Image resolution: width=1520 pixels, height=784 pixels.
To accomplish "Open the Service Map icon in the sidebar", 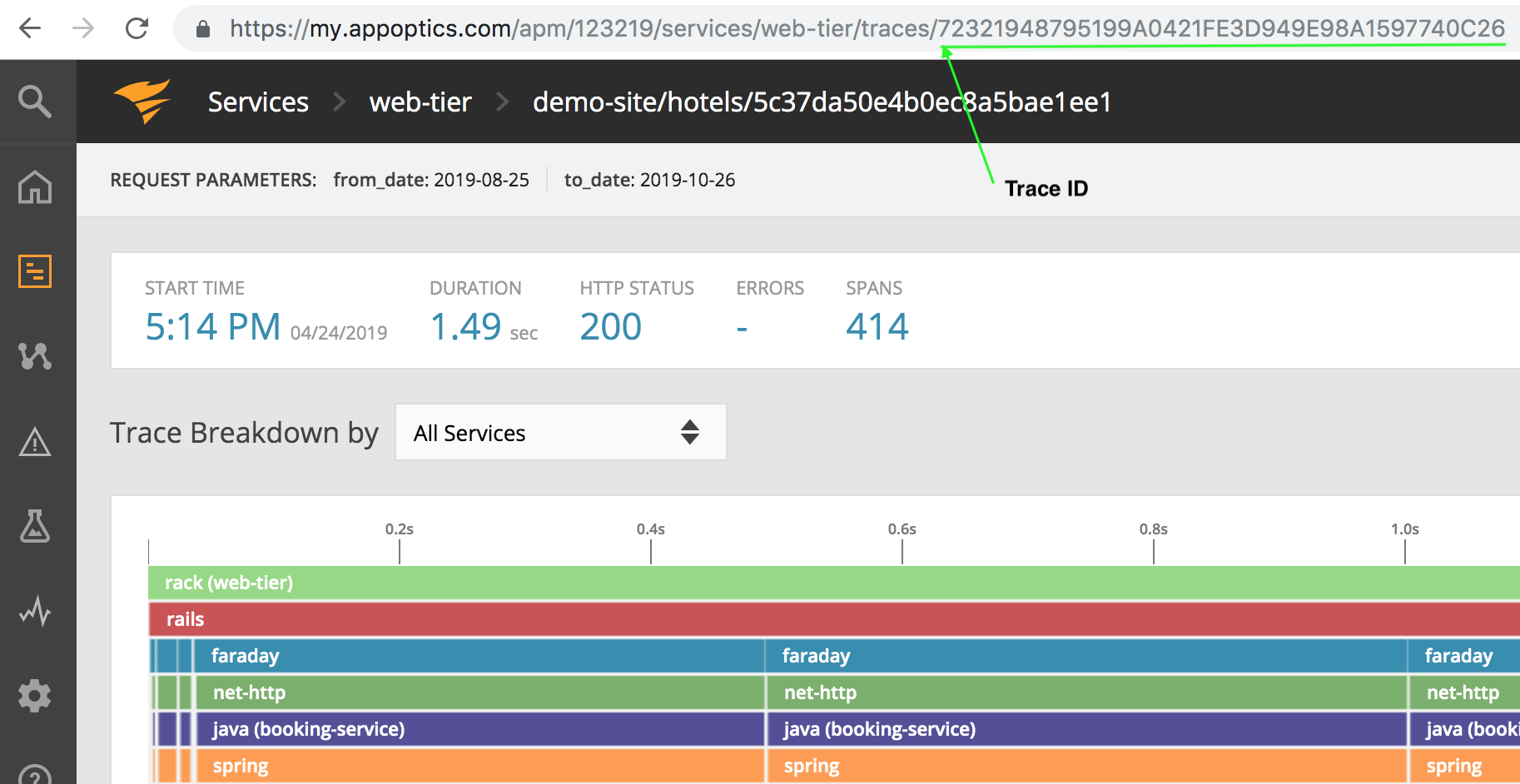I will pos(35,357).
